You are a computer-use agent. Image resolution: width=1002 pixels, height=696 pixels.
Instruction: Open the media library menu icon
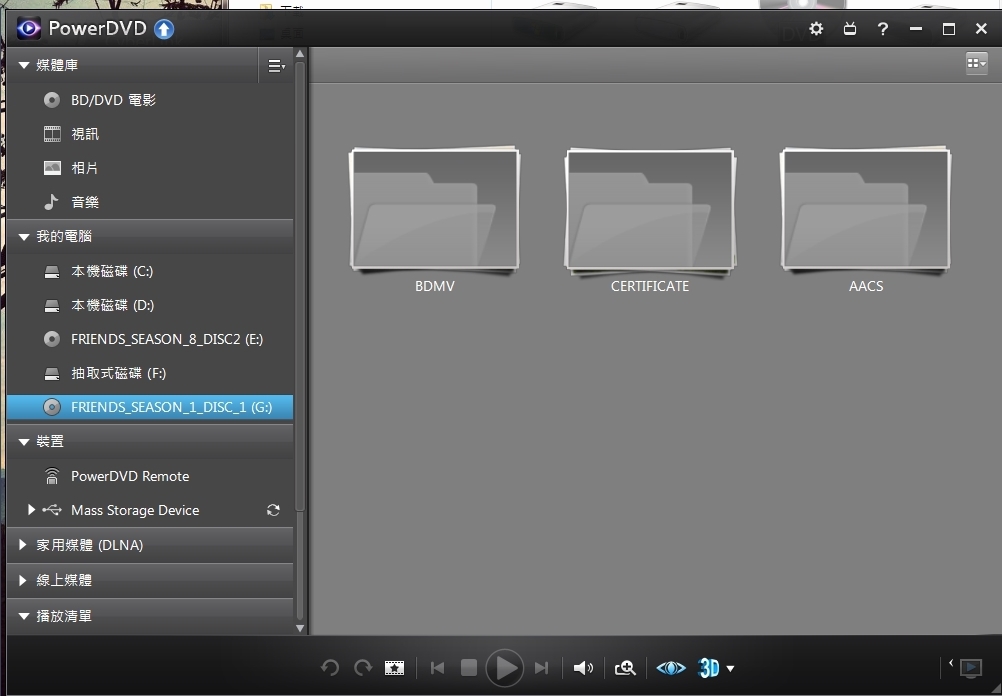coord(276,66)
